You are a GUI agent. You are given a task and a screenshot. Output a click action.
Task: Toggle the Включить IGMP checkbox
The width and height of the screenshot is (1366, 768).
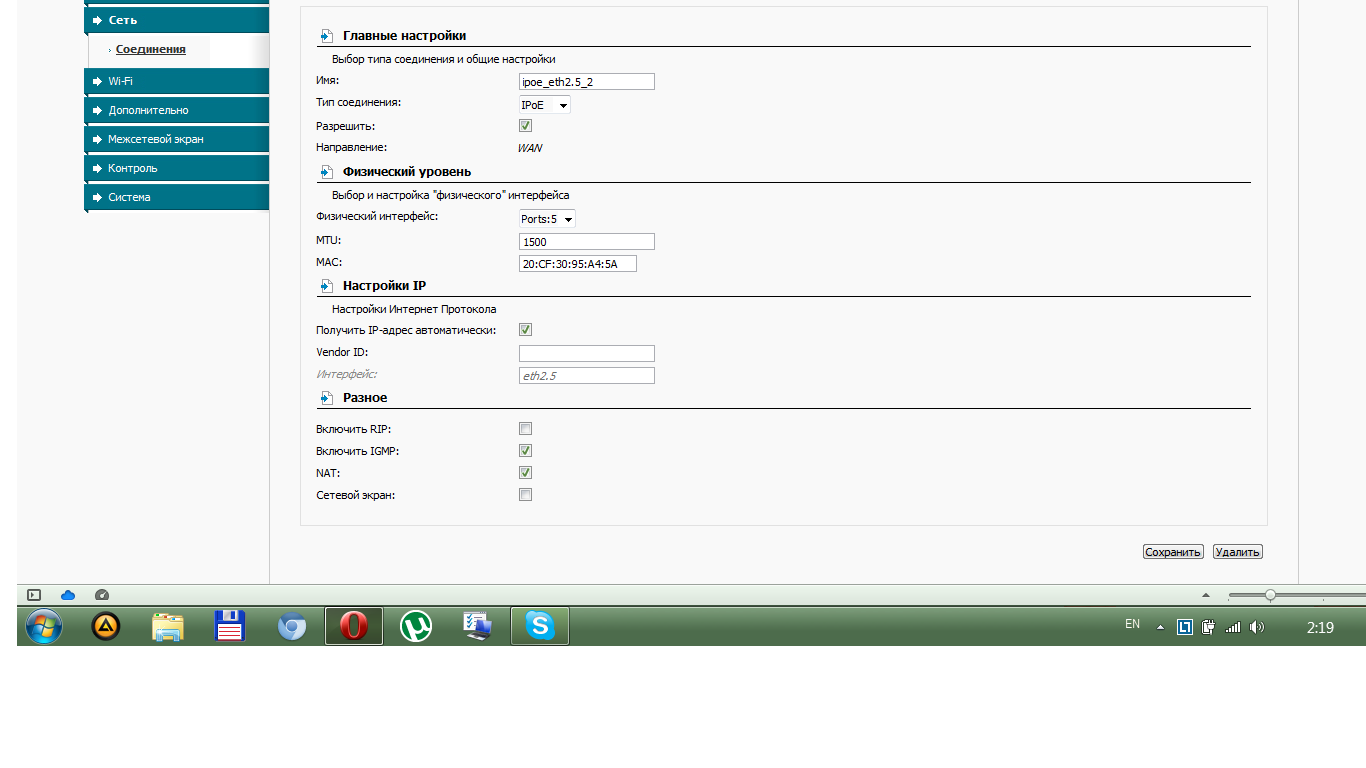525,451
